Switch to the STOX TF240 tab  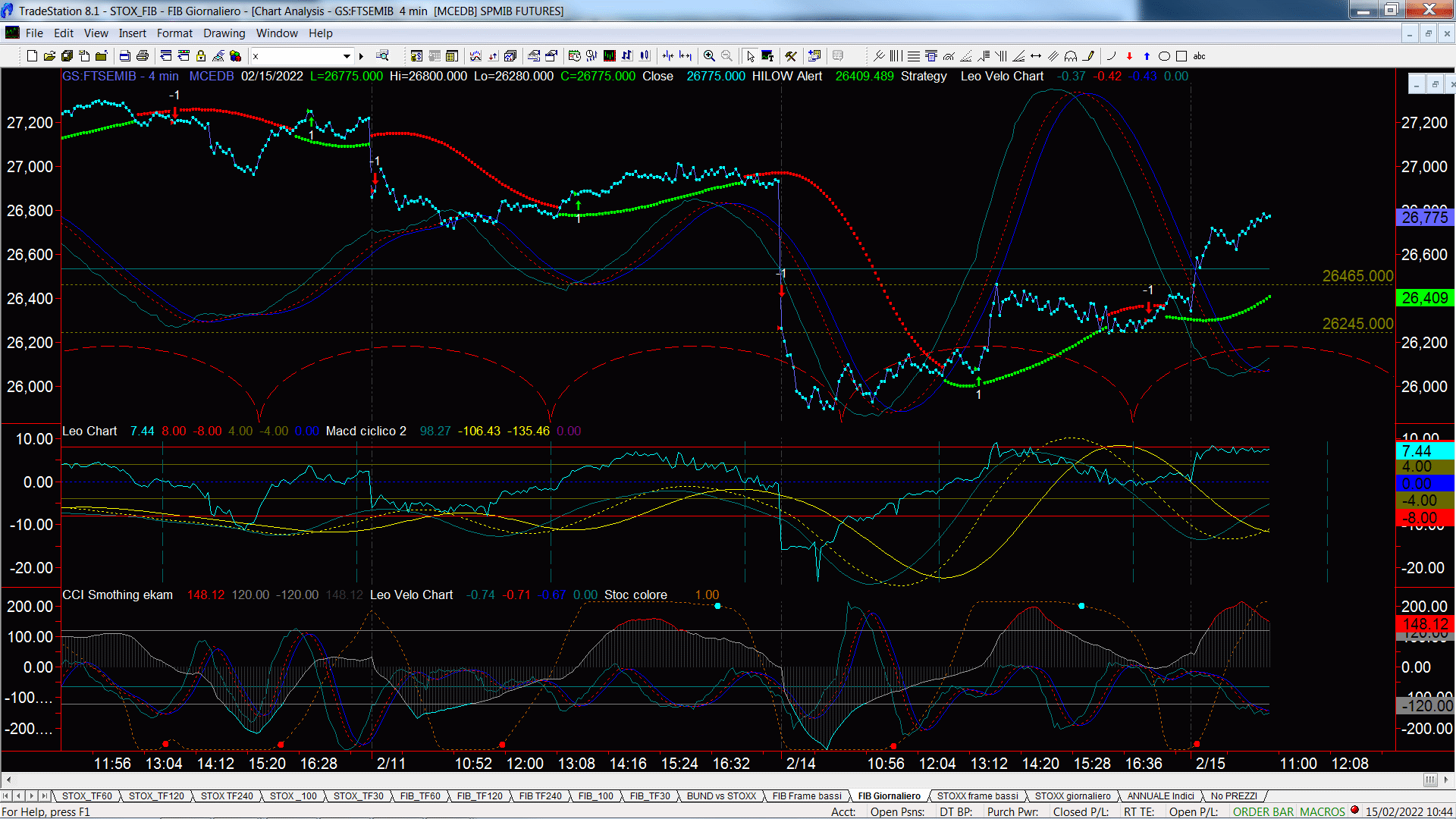pyautogui.click(x=227, y=795)
